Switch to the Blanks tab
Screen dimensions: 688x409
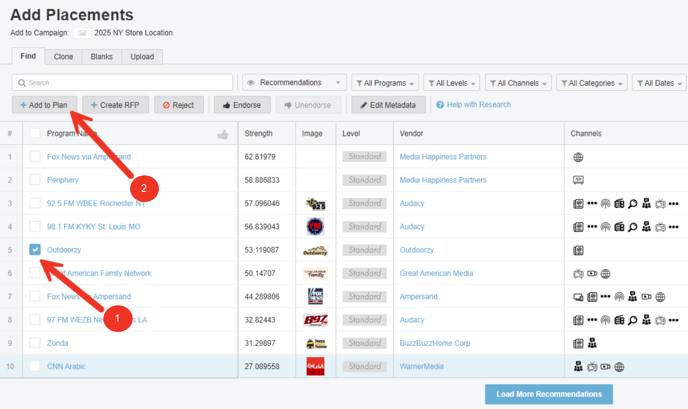pos(101,57)
